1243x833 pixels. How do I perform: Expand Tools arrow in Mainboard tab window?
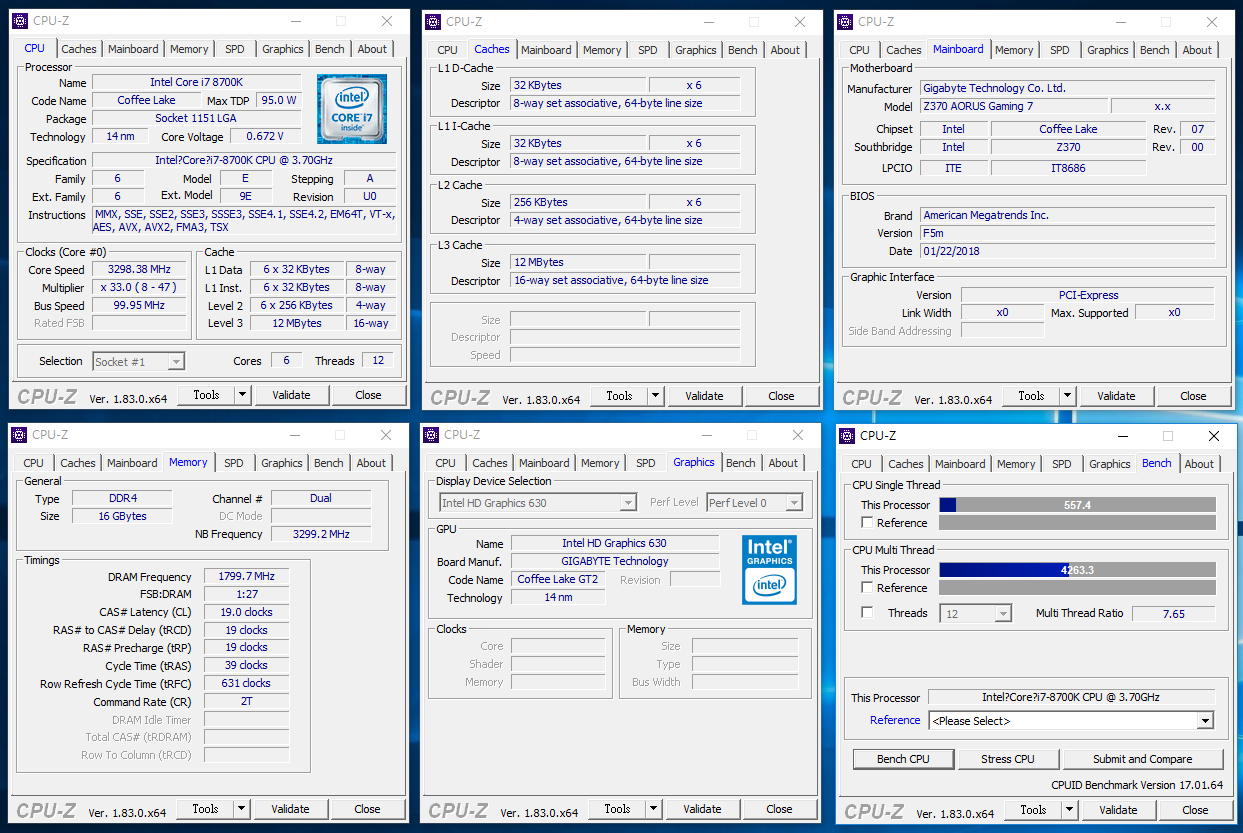click(1067, 396)
